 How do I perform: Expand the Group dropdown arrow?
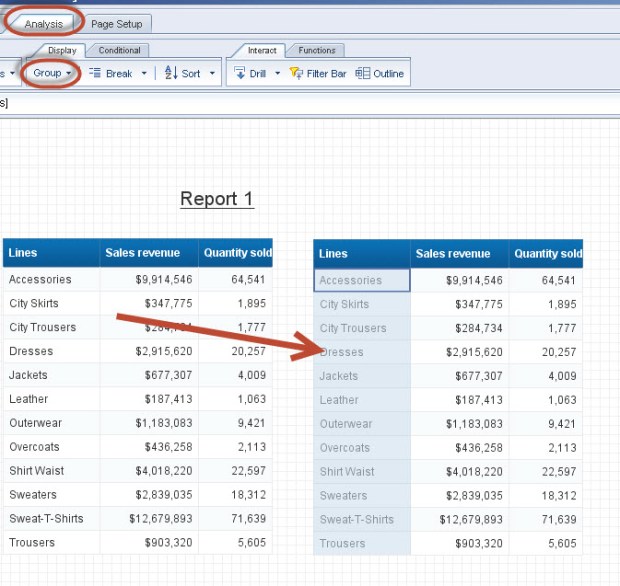(69, 73)
